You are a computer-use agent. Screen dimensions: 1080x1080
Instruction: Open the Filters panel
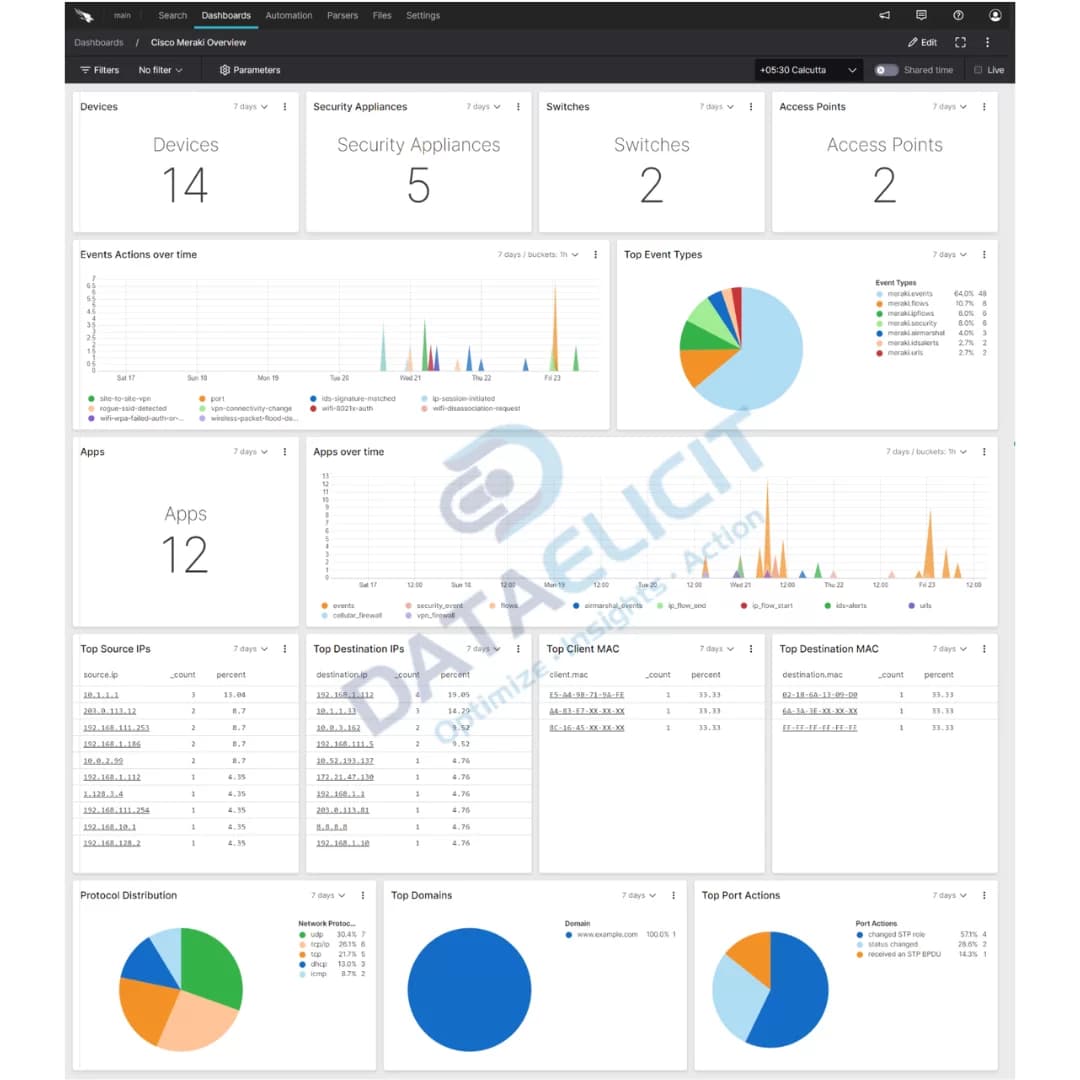pyautogui.click(x=98, y=70)
